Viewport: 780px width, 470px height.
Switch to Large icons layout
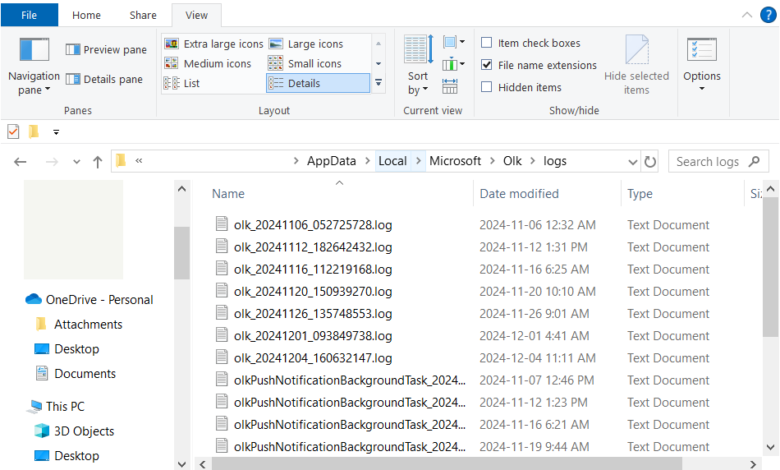point(306,44)
